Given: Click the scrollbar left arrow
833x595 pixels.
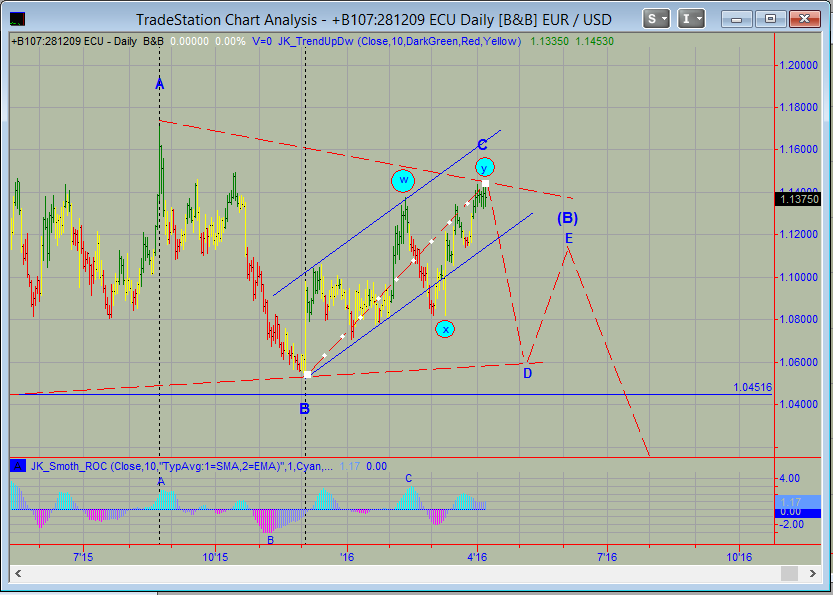Looking at the screenshot, I should pos(18,573).
